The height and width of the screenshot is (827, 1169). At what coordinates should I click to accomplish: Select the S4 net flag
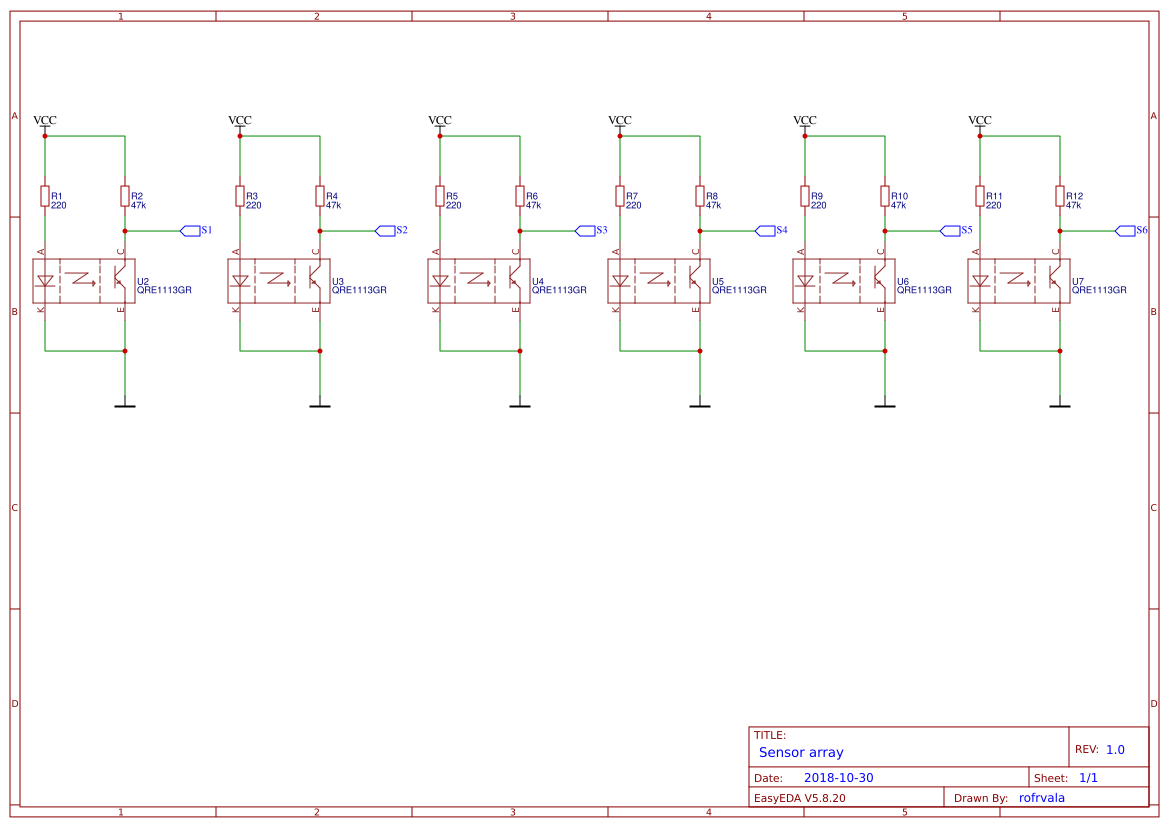pyautogui.click(x=765, y=230)
